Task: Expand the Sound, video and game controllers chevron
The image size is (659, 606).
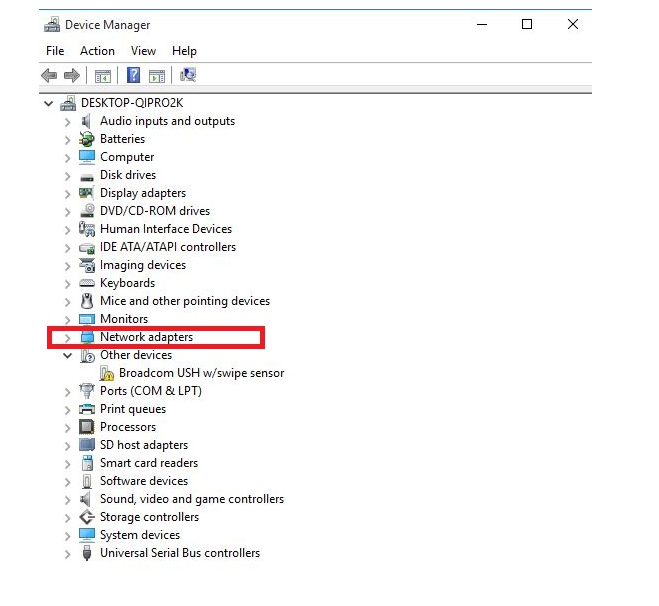Action: (68, 500)
